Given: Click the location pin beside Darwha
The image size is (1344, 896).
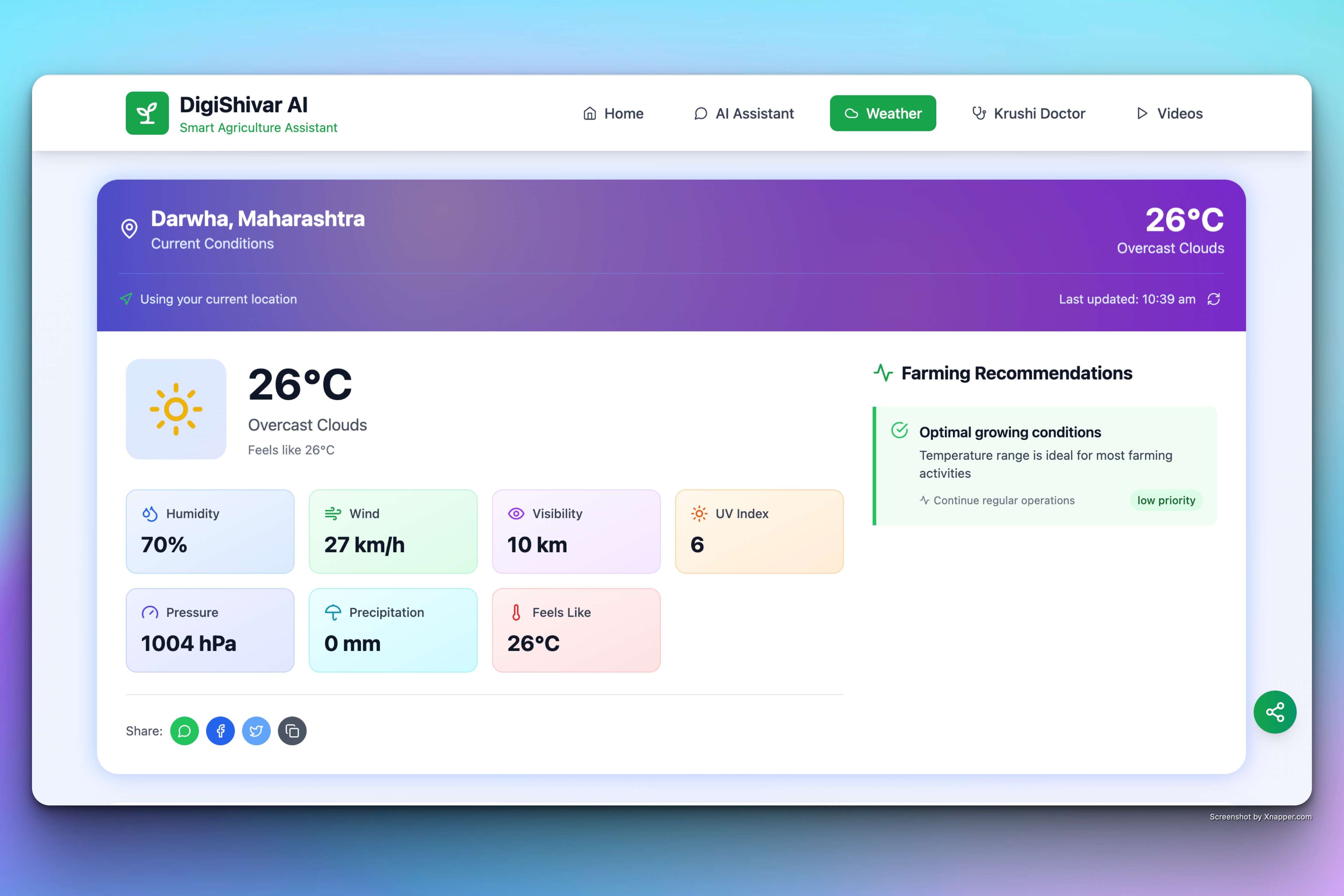Looking at the screenshot, I should tap(130, 228).
